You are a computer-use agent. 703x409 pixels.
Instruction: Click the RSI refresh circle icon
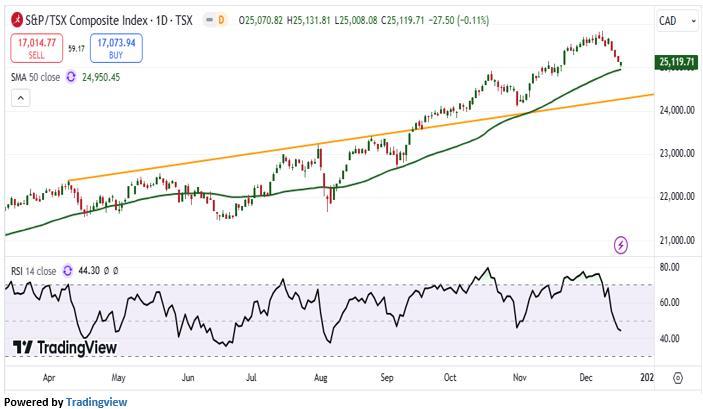pyautogui.click(x=67, y=271)
